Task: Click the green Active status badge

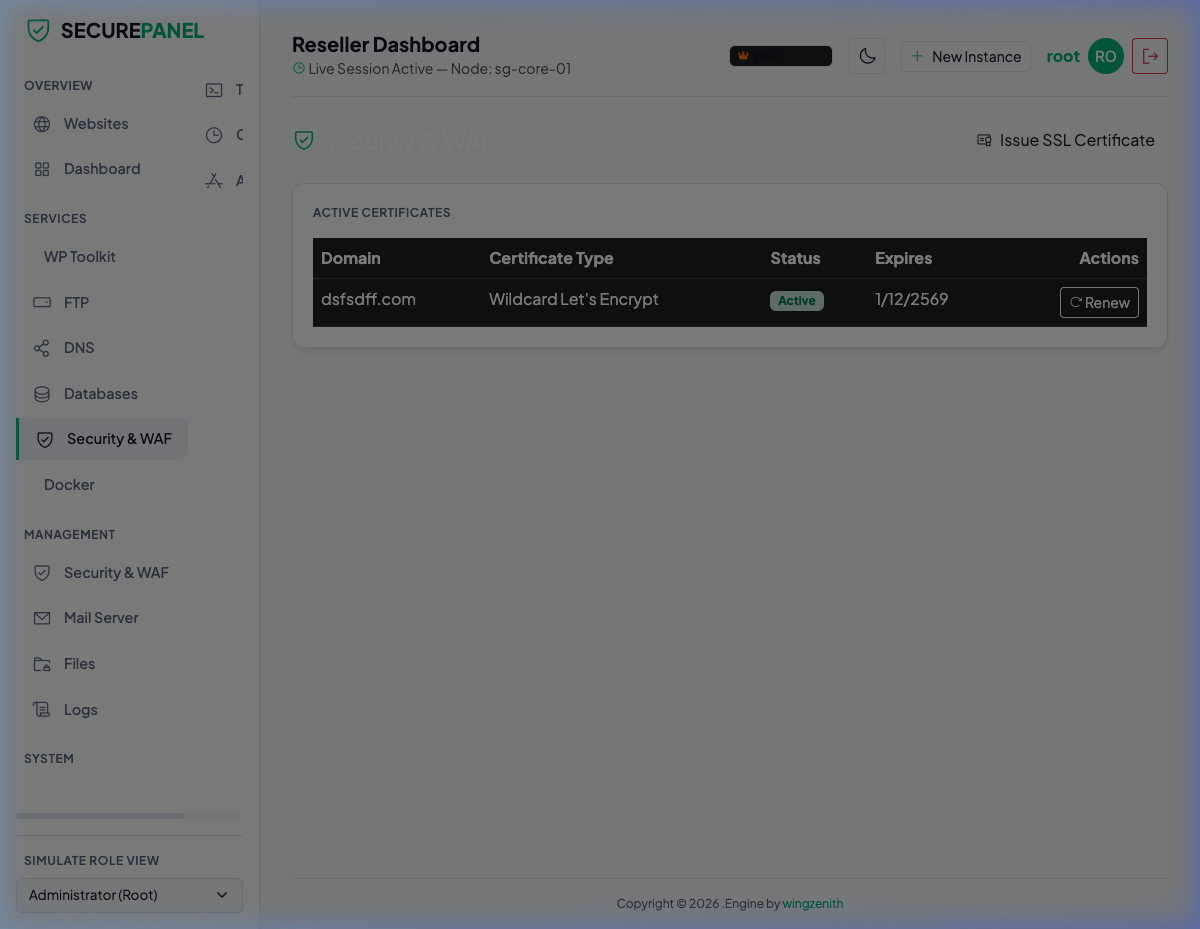Action: (x=797, y=301)
